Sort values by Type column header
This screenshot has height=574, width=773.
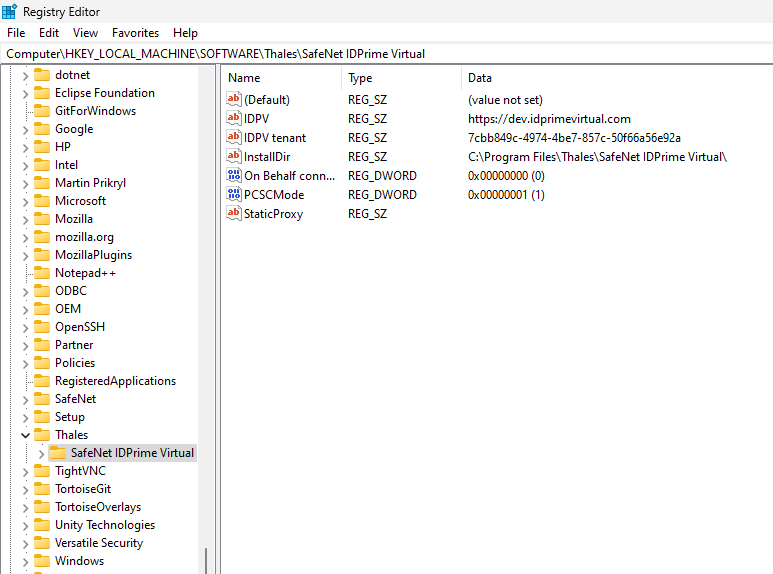tap(401, 78)
